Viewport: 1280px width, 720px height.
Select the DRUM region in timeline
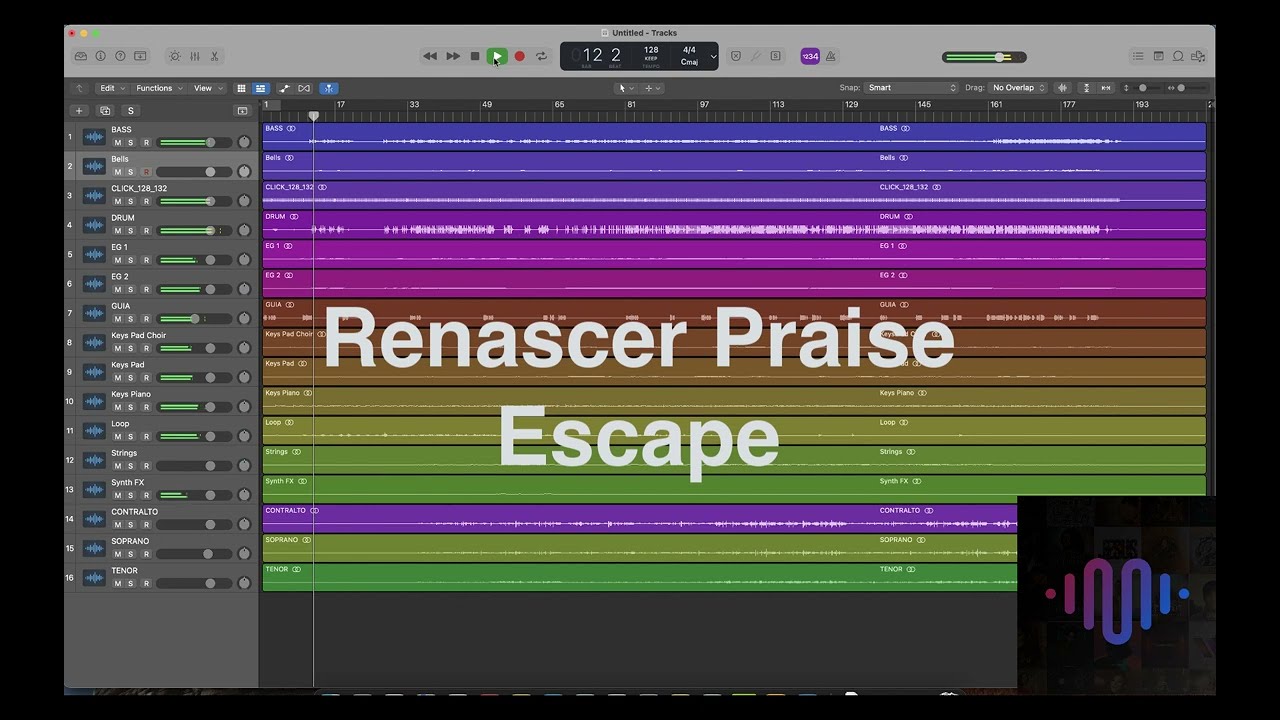570,224
